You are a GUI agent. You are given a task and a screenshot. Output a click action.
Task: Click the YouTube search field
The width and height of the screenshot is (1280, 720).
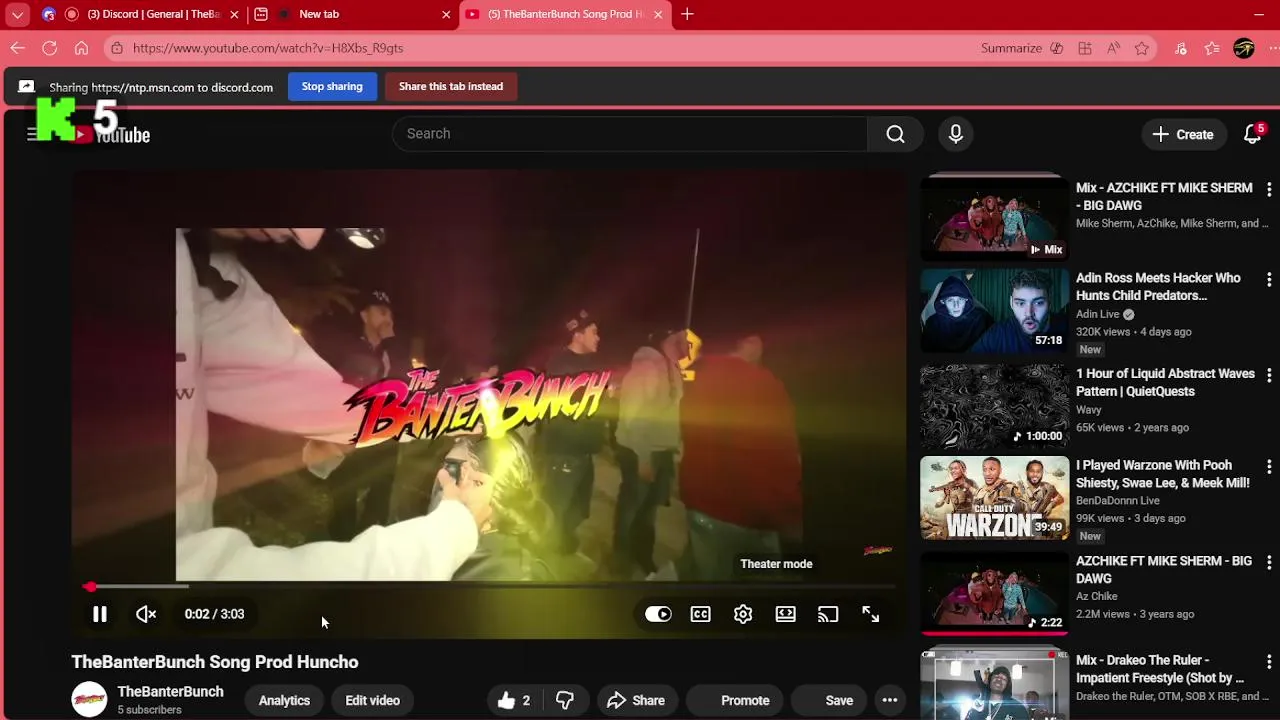pos(630,134)
